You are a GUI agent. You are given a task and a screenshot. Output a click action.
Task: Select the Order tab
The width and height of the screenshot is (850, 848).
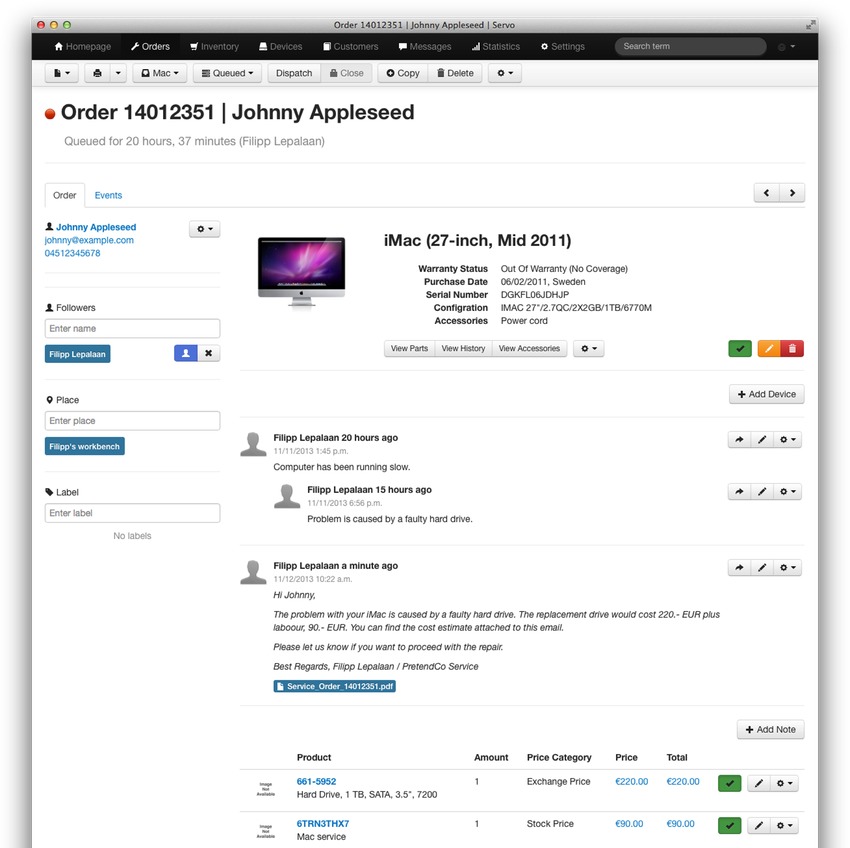click(x=65, y=195)
